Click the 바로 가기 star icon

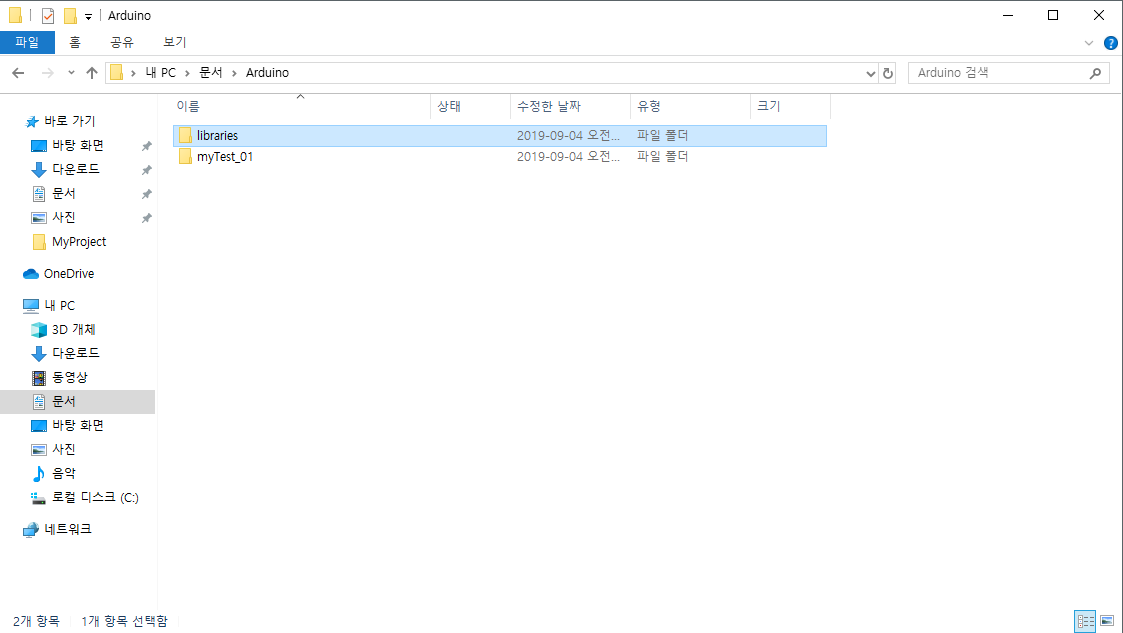click(32, 122)
